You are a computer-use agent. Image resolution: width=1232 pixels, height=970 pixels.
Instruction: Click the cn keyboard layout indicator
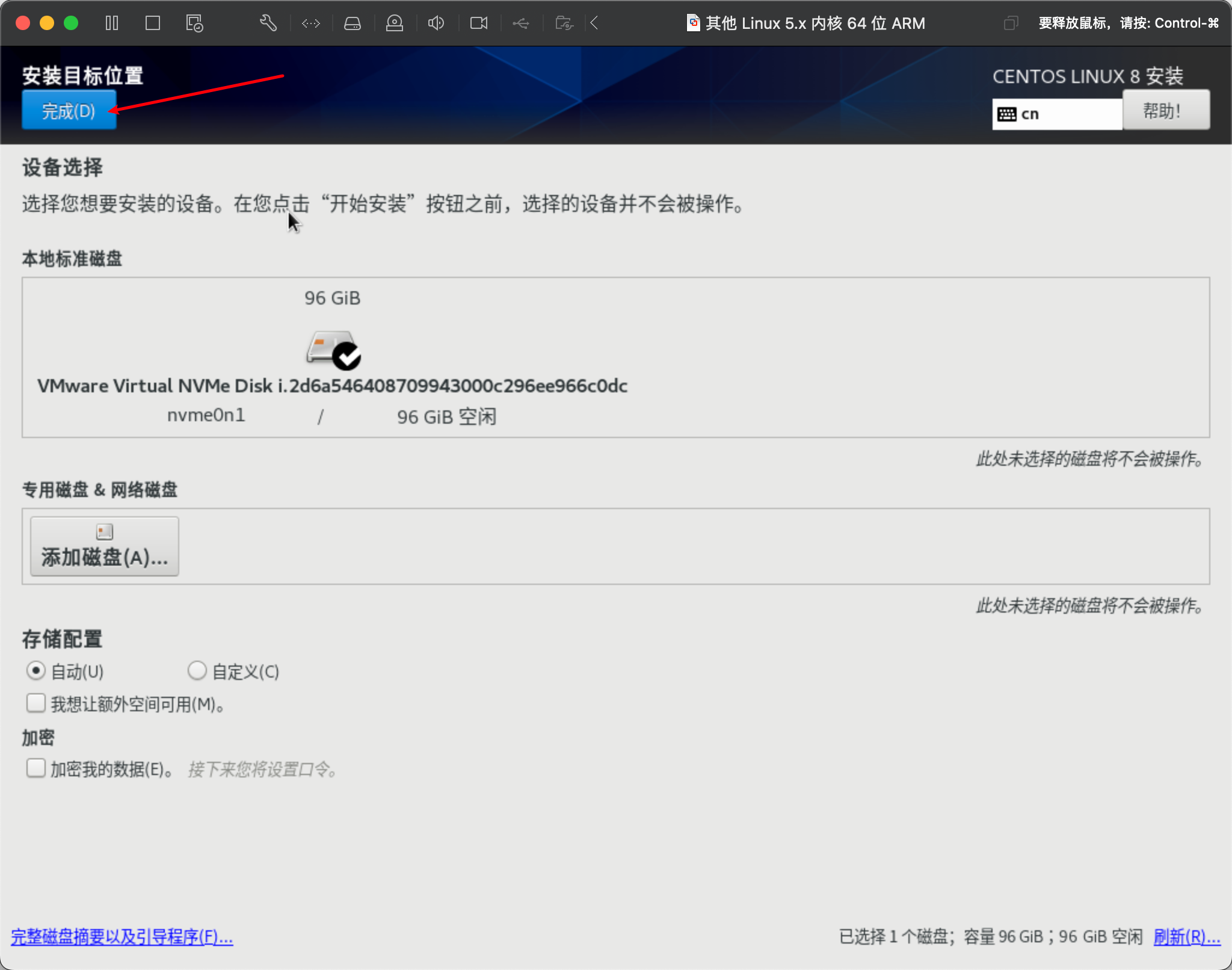click(1057, 114)
